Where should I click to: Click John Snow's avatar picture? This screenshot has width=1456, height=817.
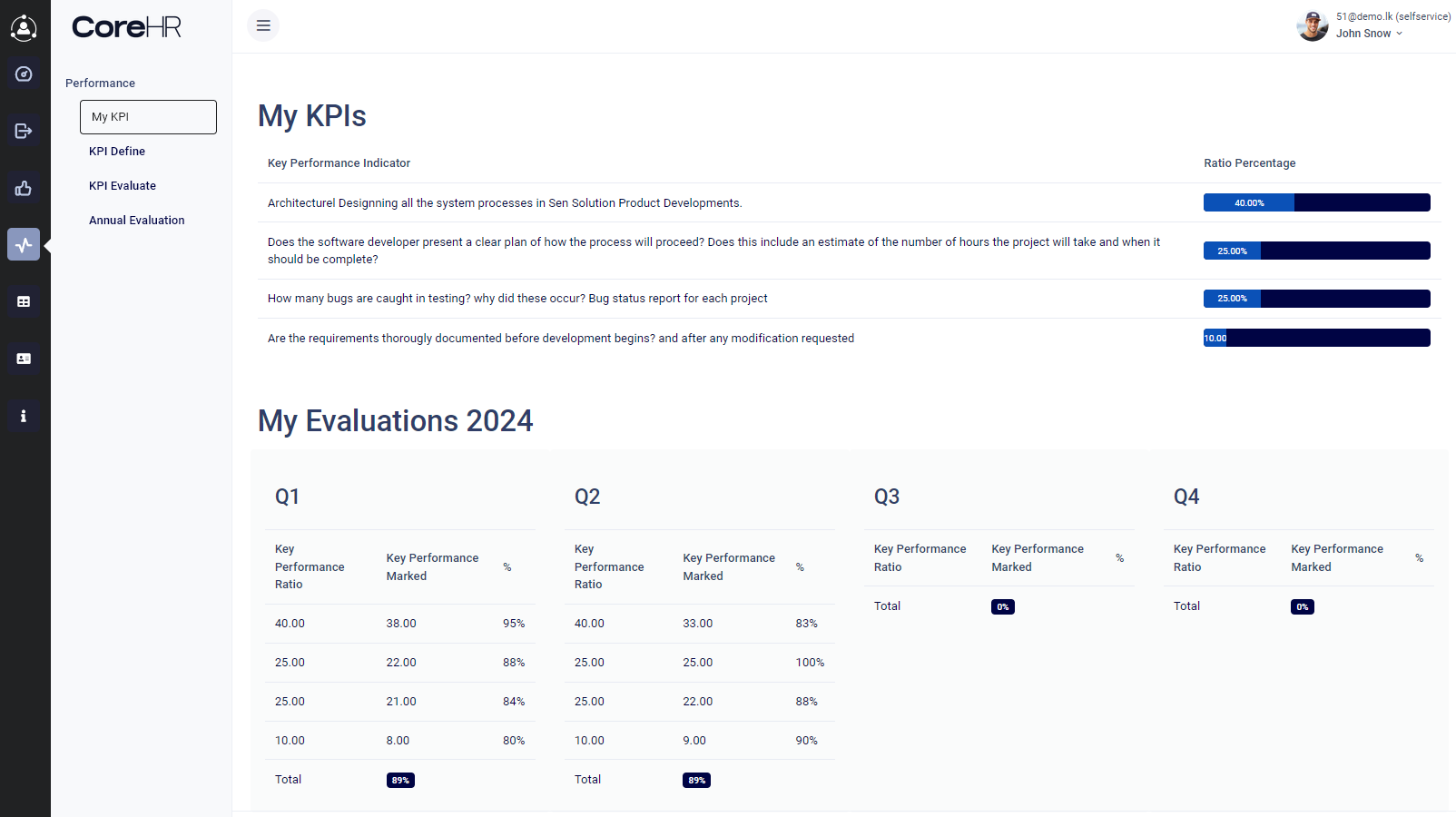coord(1313,25)
